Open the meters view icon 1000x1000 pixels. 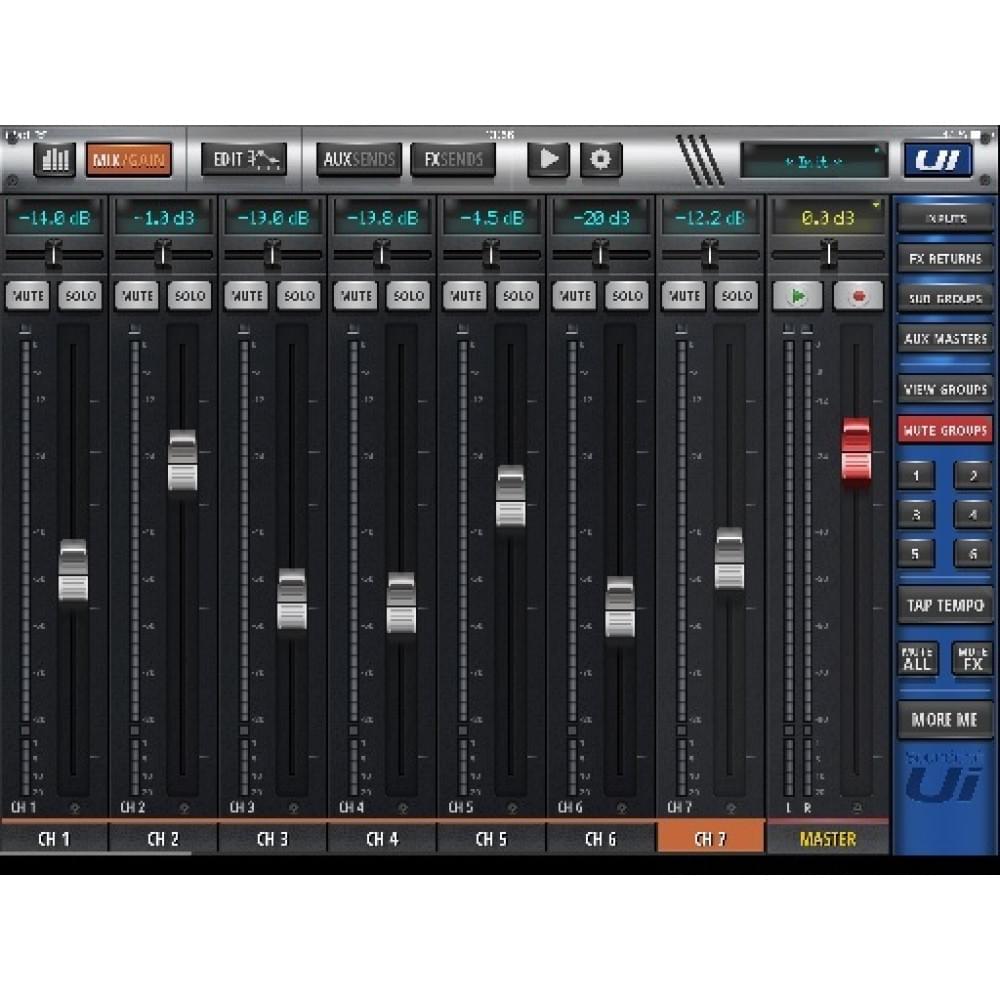[x=55, y=158]
